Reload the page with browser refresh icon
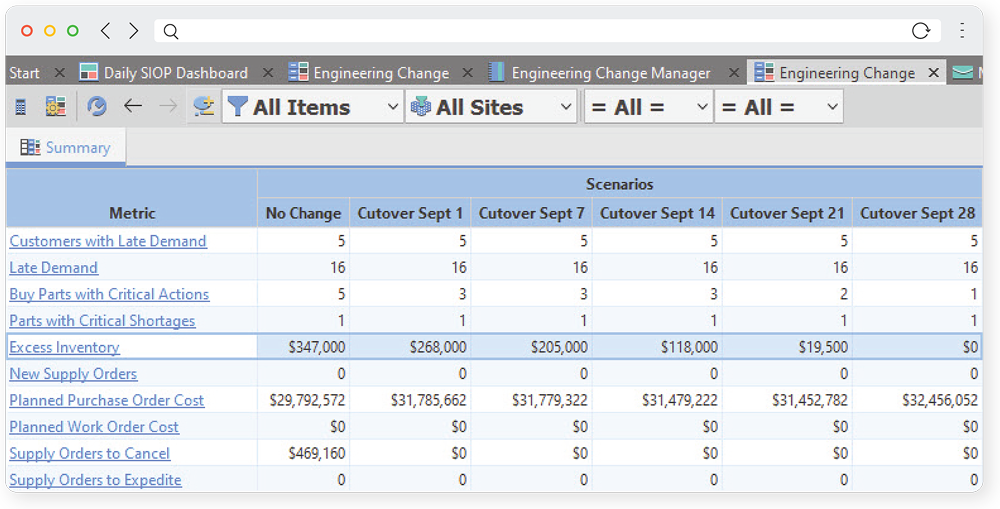Screen dimensions: 1000x509 click(x=921, y=31)
